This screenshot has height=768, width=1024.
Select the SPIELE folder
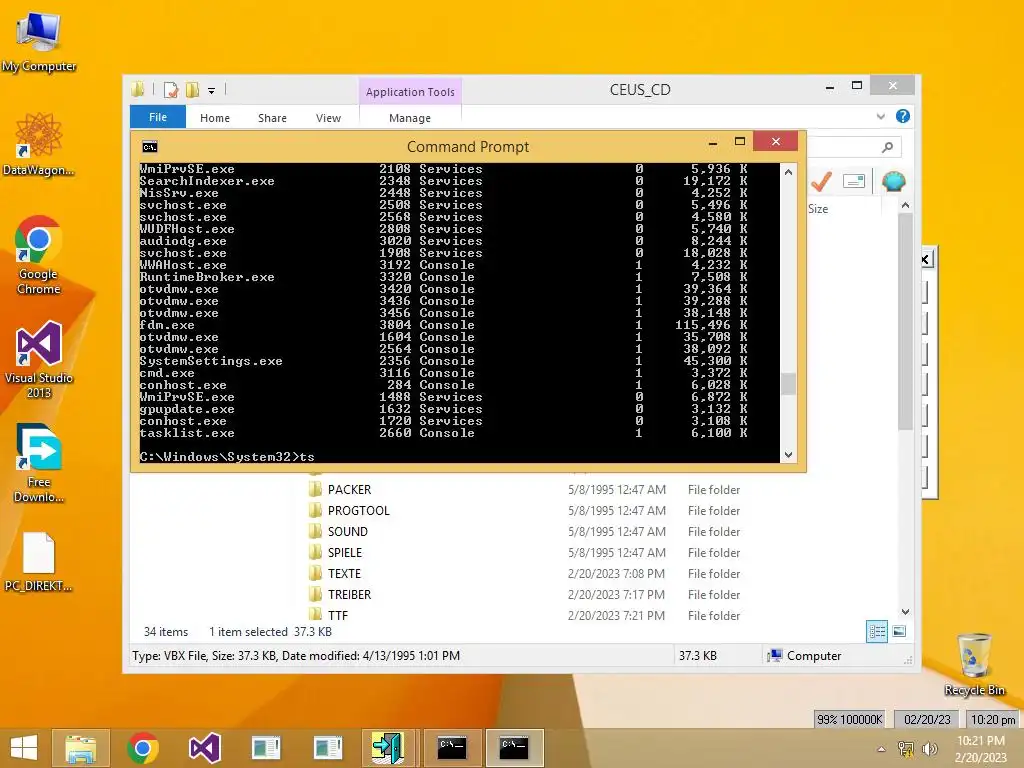[x=345, y=552]
